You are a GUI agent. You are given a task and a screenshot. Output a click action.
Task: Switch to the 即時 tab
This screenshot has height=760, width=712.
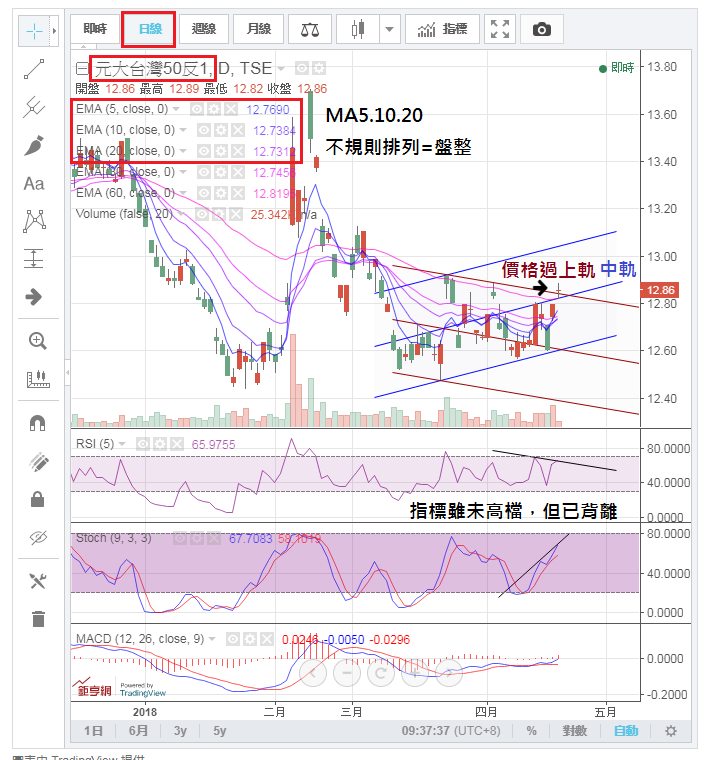pos(95,29)
